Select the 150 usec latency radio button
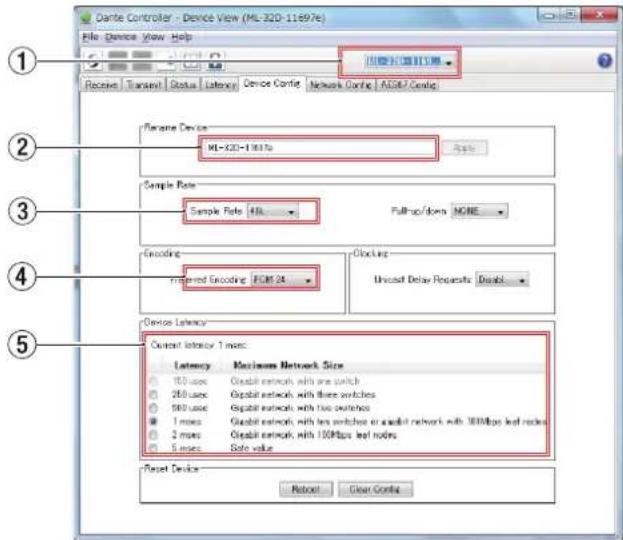Screen dimensions: 623x540 pos(153,381)
